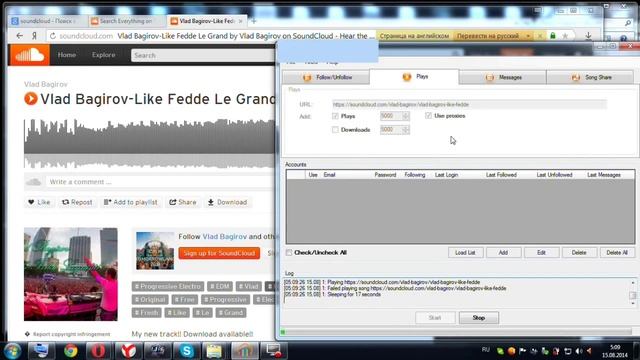Open Opera from taskbar

coord(98,351)
